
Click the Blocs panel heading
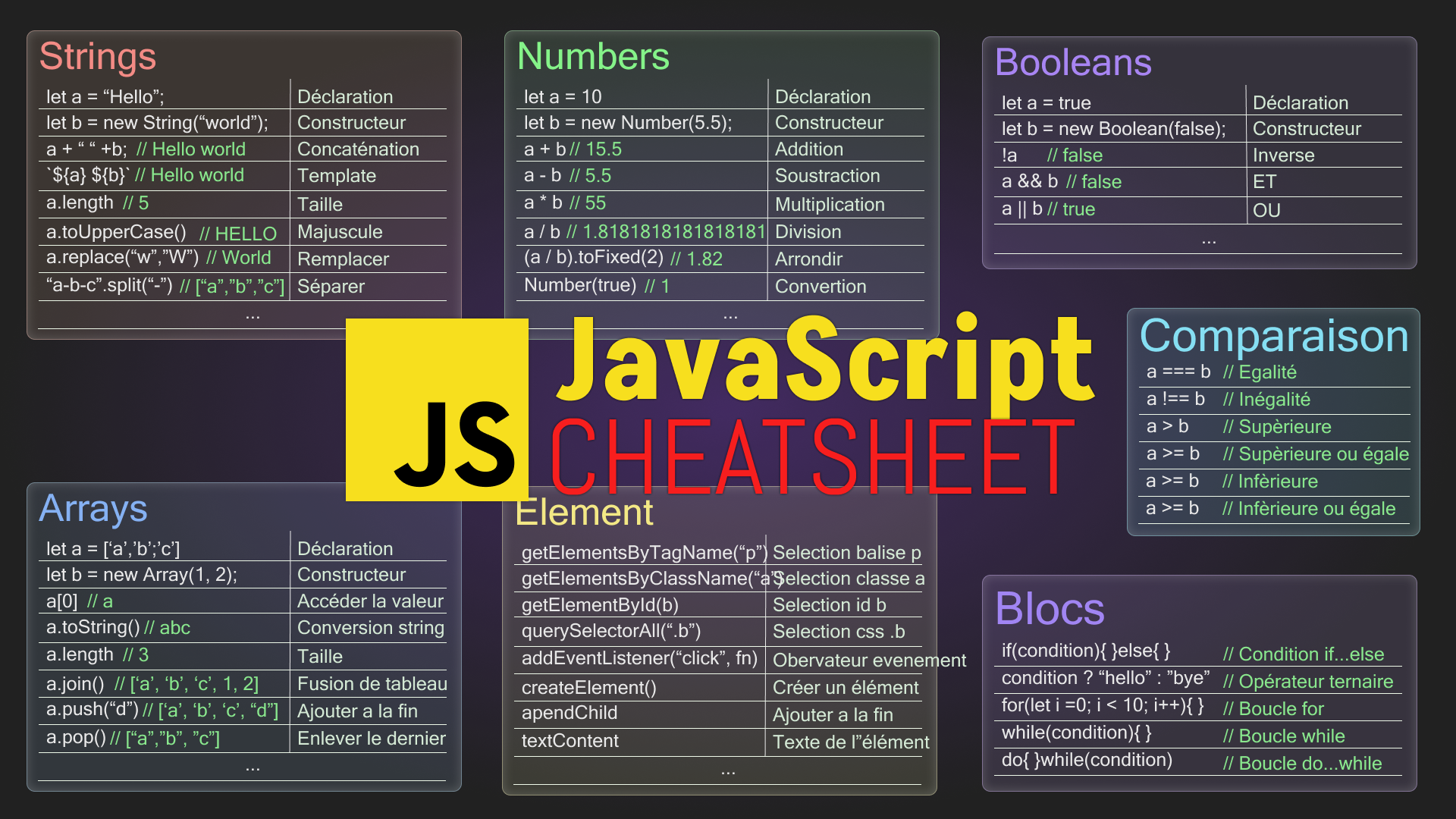pyautogui.click(x=1050, y=608)
